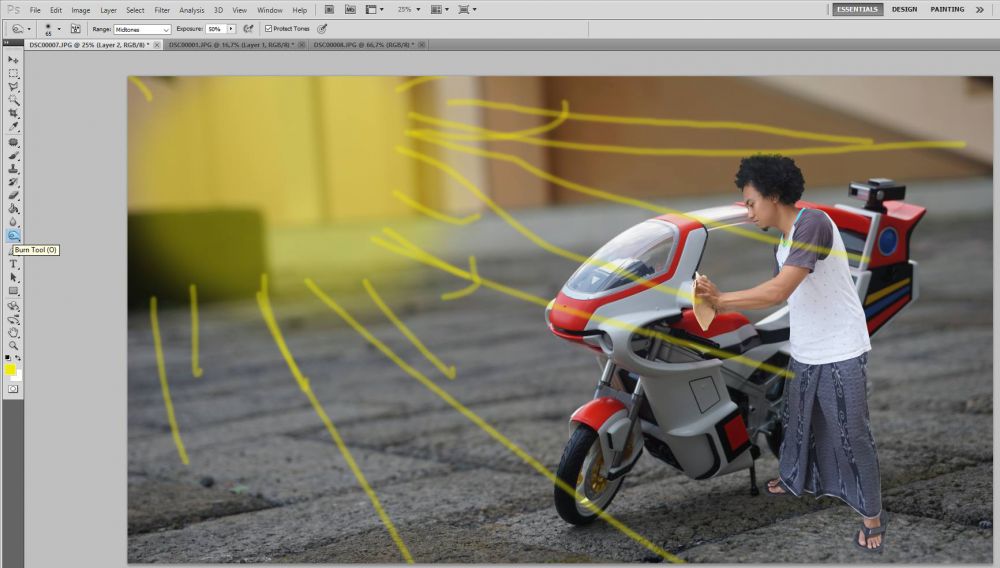Uncheck the Protect Tones checkbox
This screenshot has height=568, width=1000.
tap(268, 29)
